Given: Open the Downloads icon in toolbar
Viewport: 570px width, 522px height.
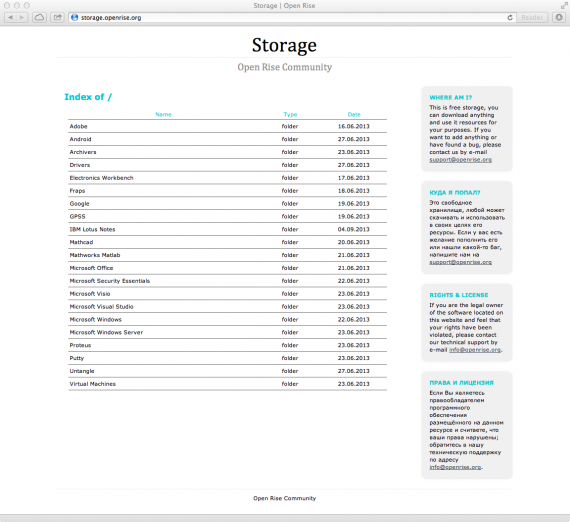Looking at the screenshot, I should pyautogui.click(x=559, y=17).
